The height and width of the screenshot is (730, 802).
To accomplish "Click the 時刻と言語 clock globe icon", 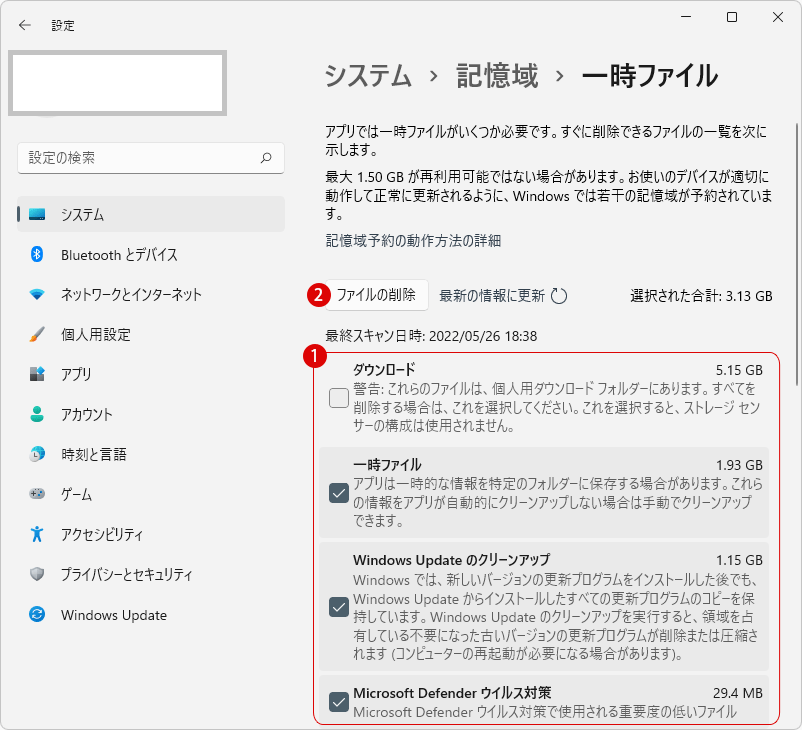I will (37, 454).
